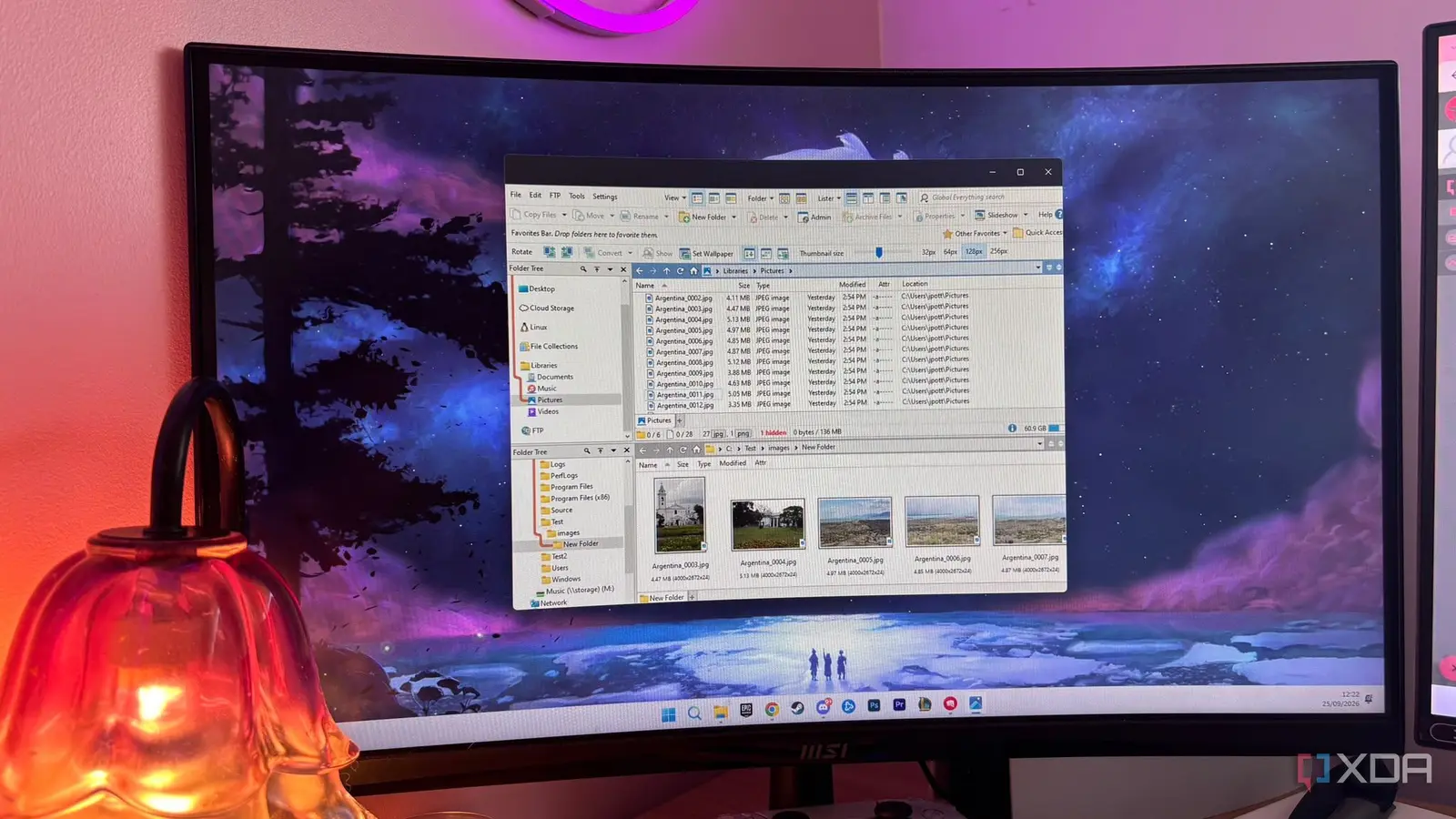
Task: Select the New Folder tab in the lower pane
Action: (x=662, y=598)
